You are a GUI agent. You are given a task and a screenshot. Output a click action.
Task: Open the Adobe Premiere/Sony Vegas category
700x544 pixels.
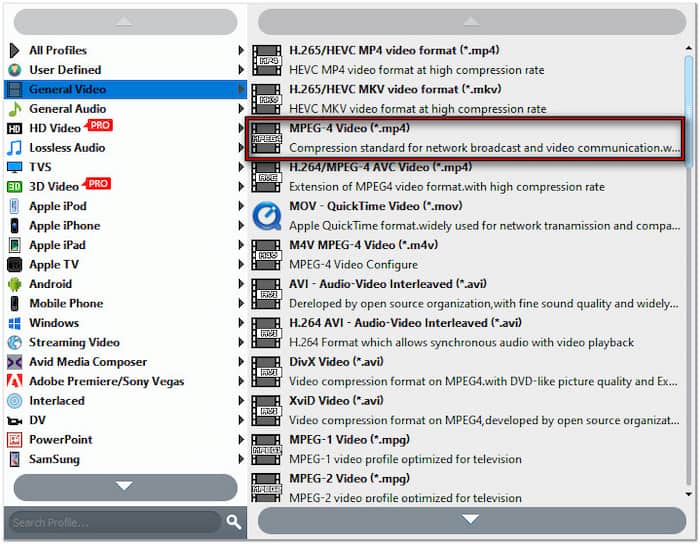coord(125,381)
